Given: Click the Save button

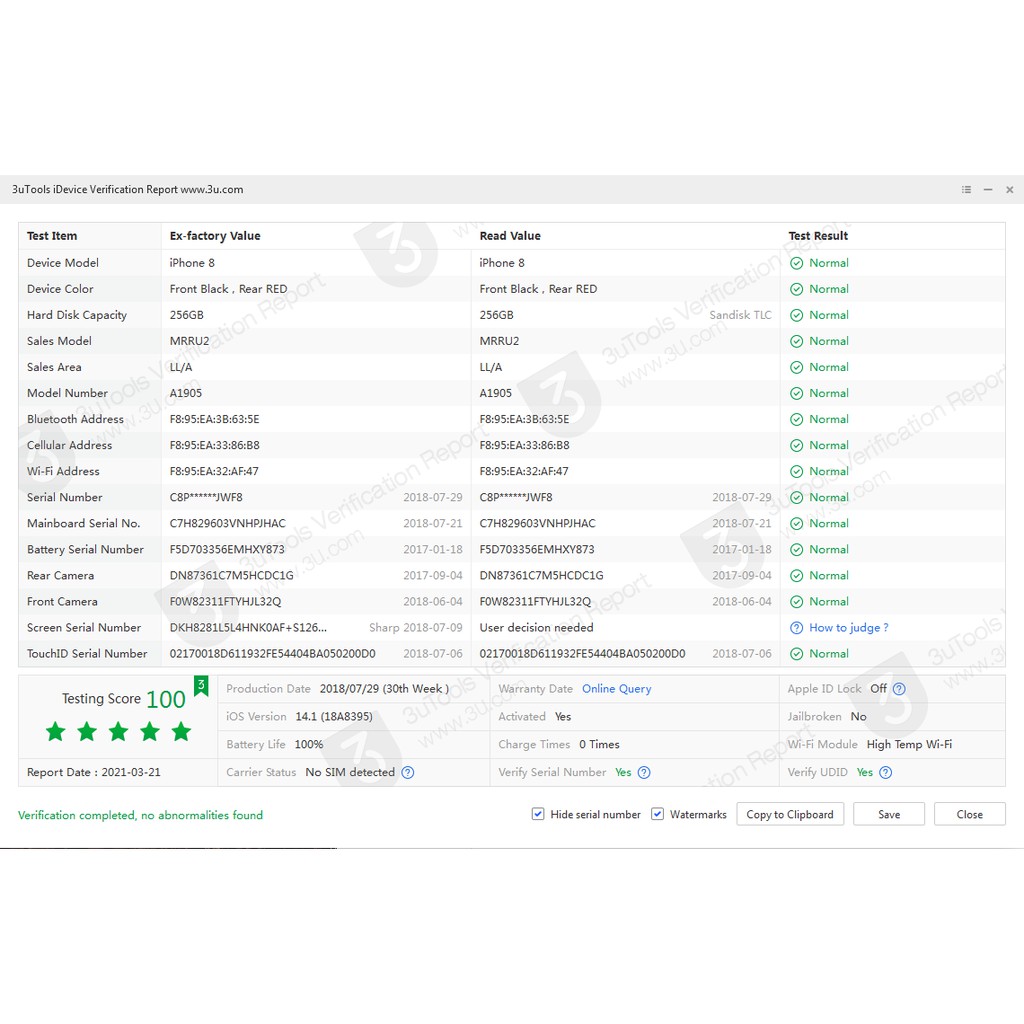Looking at the screenshot, I should click(888, 814).
